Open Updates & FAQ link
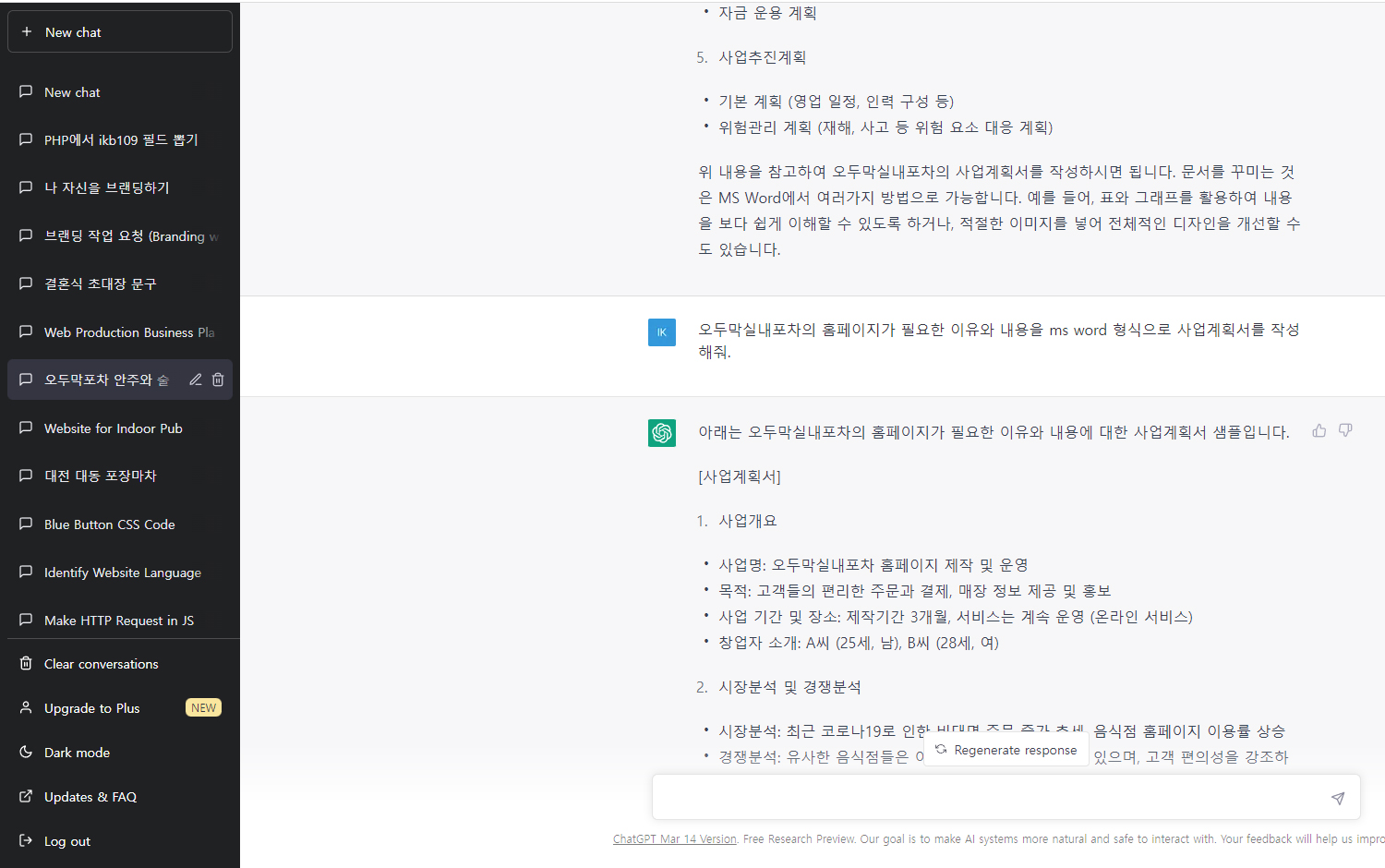 90,797
